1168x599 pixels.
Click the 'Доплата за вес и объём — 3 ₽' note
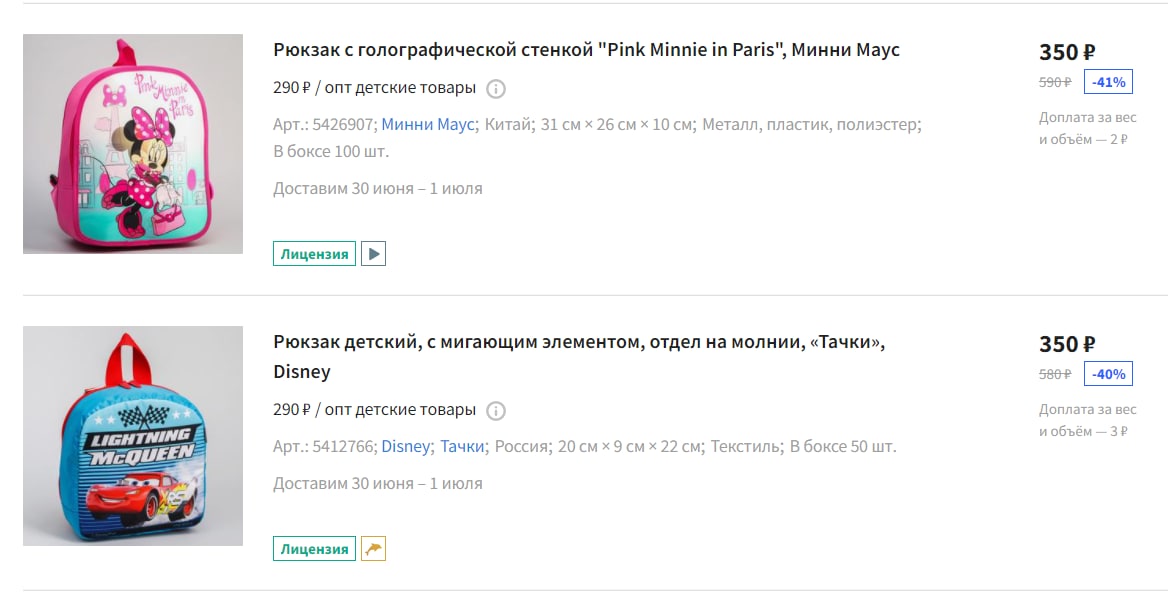tap(1088, 420)
